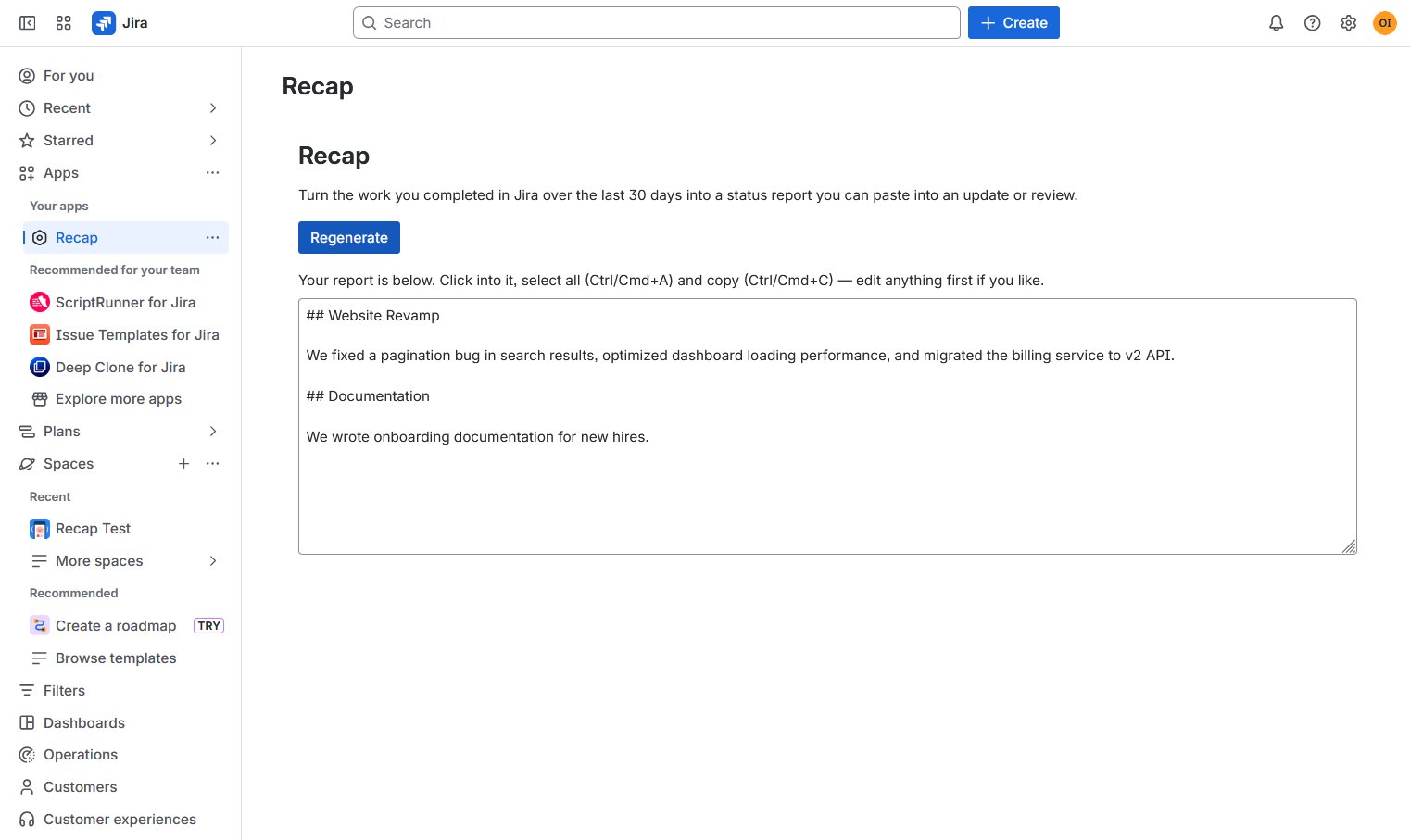Open the Recap app ellipsis menu
Screen dimensions: 1410x840
213,238
